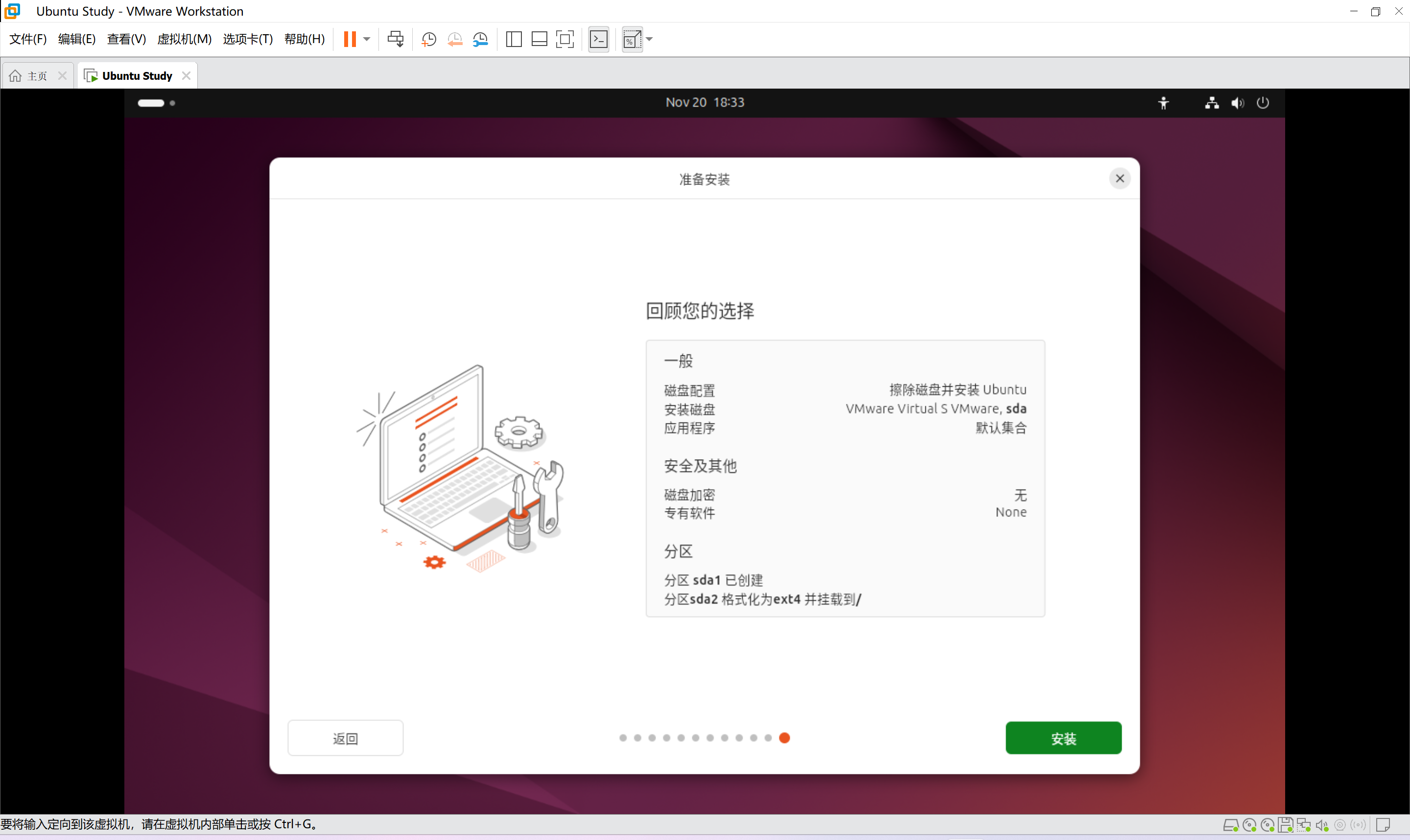
Task: Open the 查看(V) menu
Action: (126, 39)
